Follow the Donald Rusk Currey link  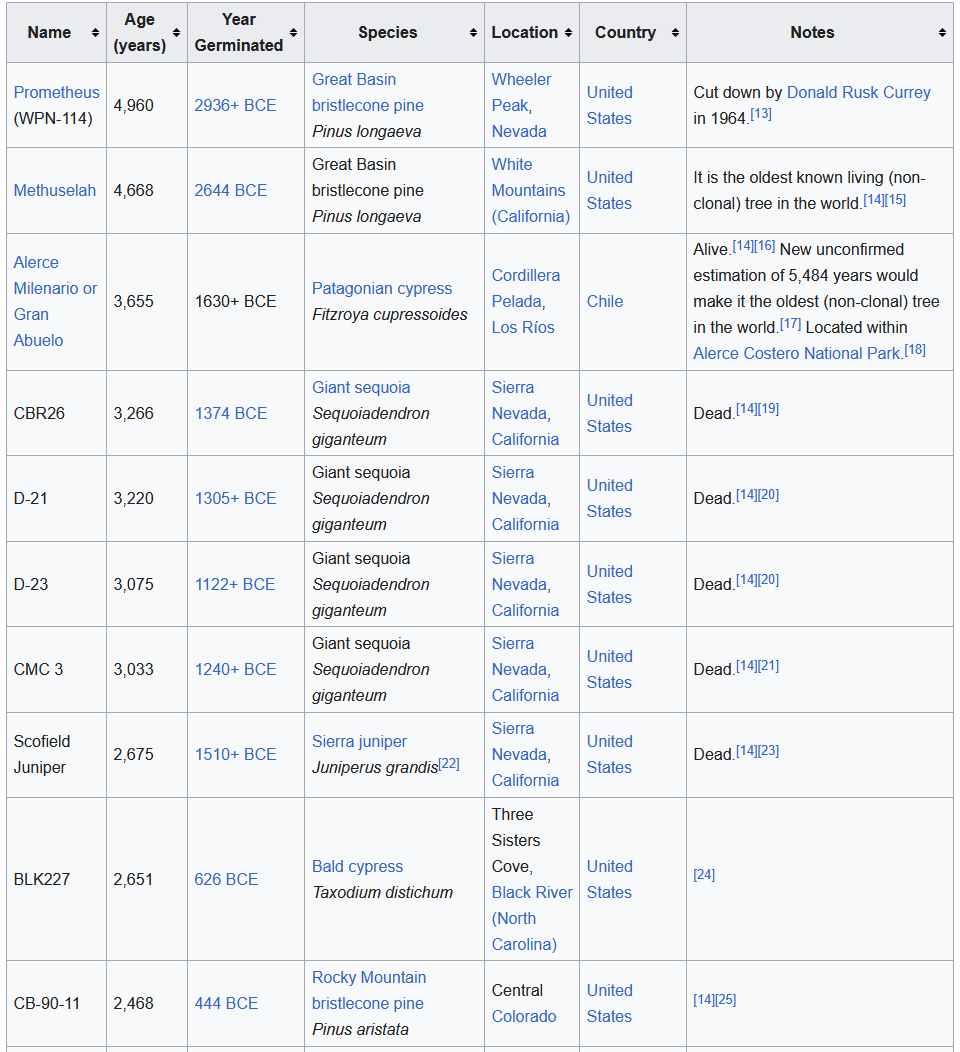pyautogui.click(x=858, y=92)
